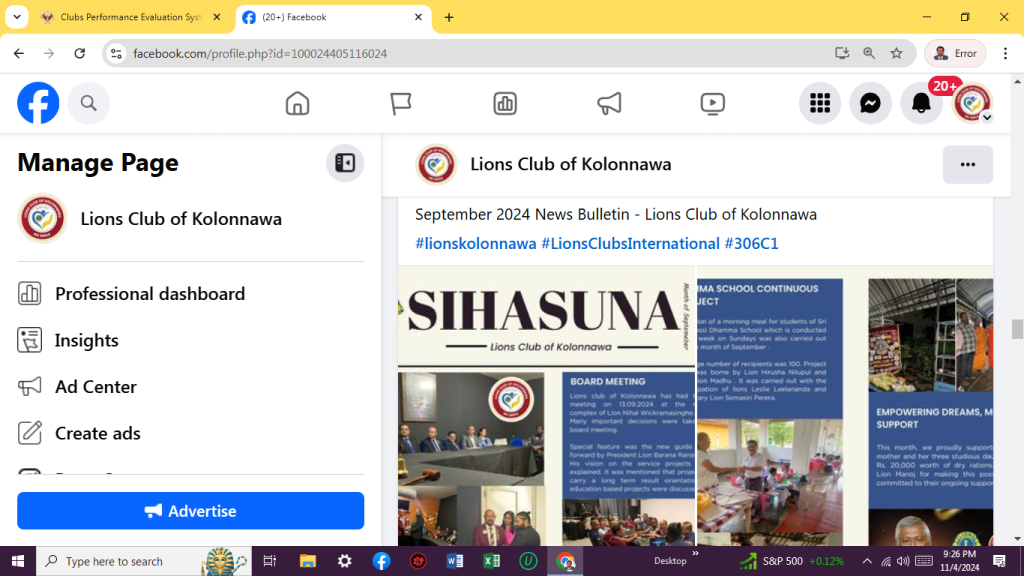
Task: Open Messenger chats
Action: 871,103
